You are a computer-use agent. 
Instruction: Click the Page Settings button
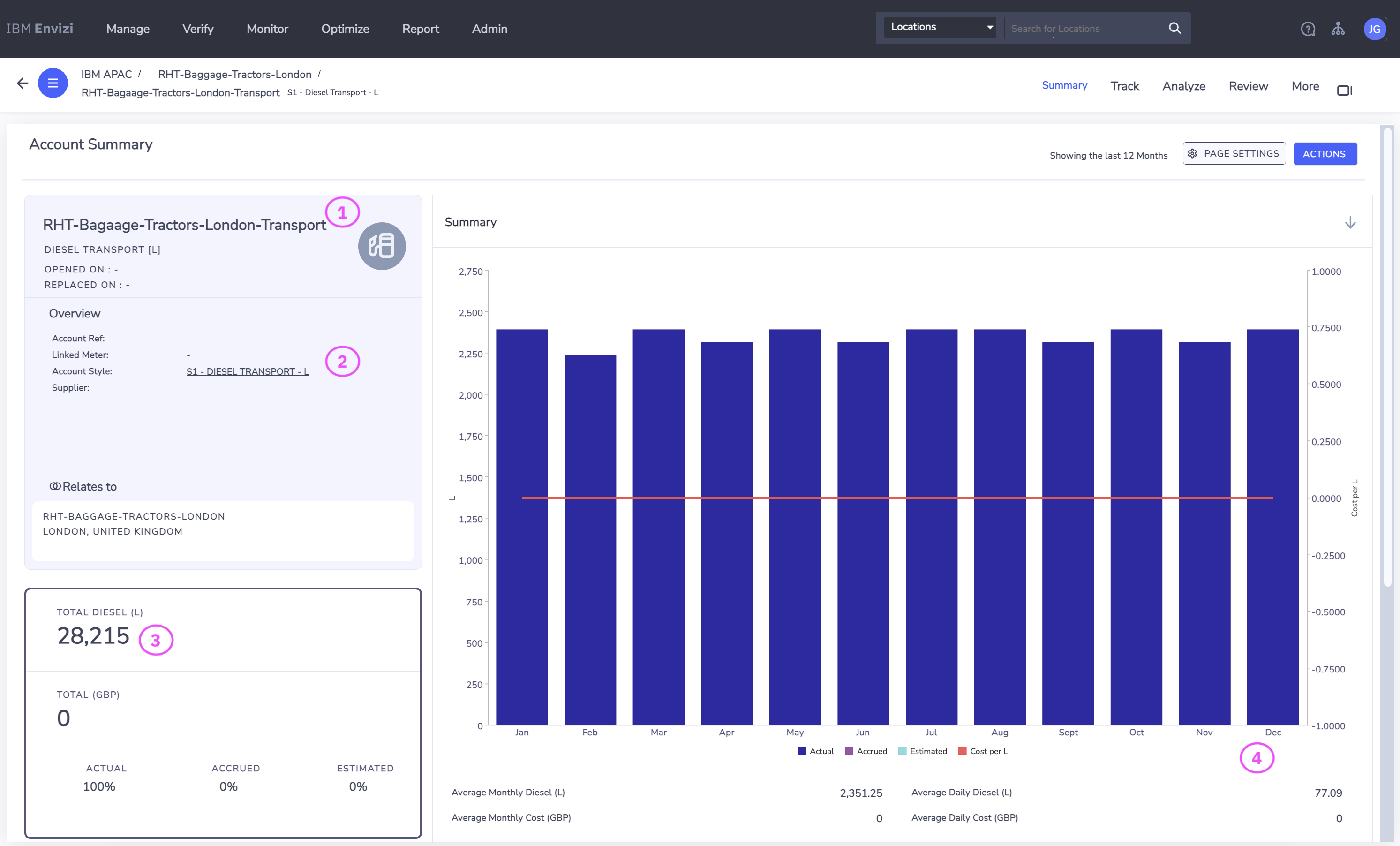click(x=1234, y=154)
